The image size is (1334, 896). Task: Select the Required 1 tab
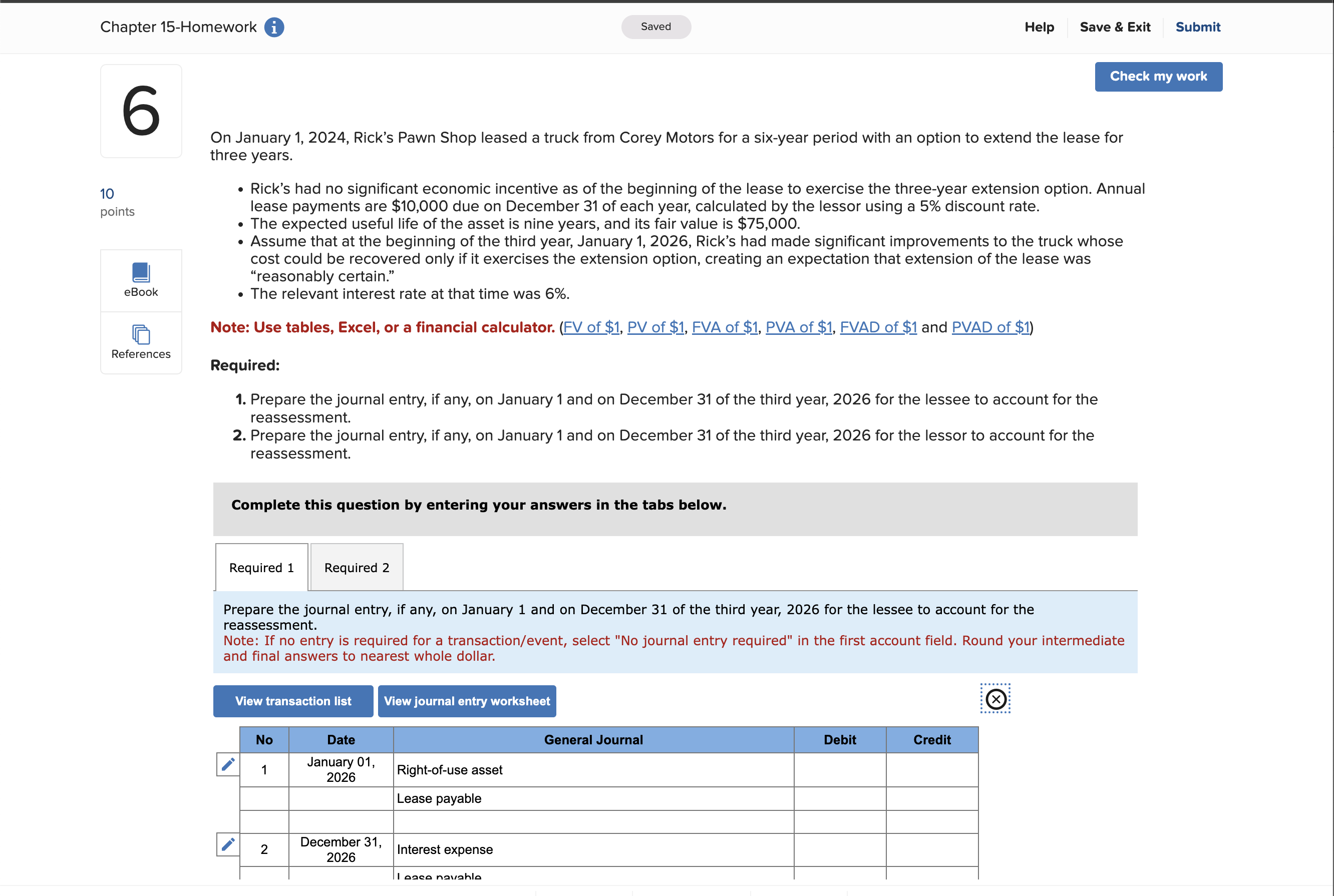(x=261, y=568)
